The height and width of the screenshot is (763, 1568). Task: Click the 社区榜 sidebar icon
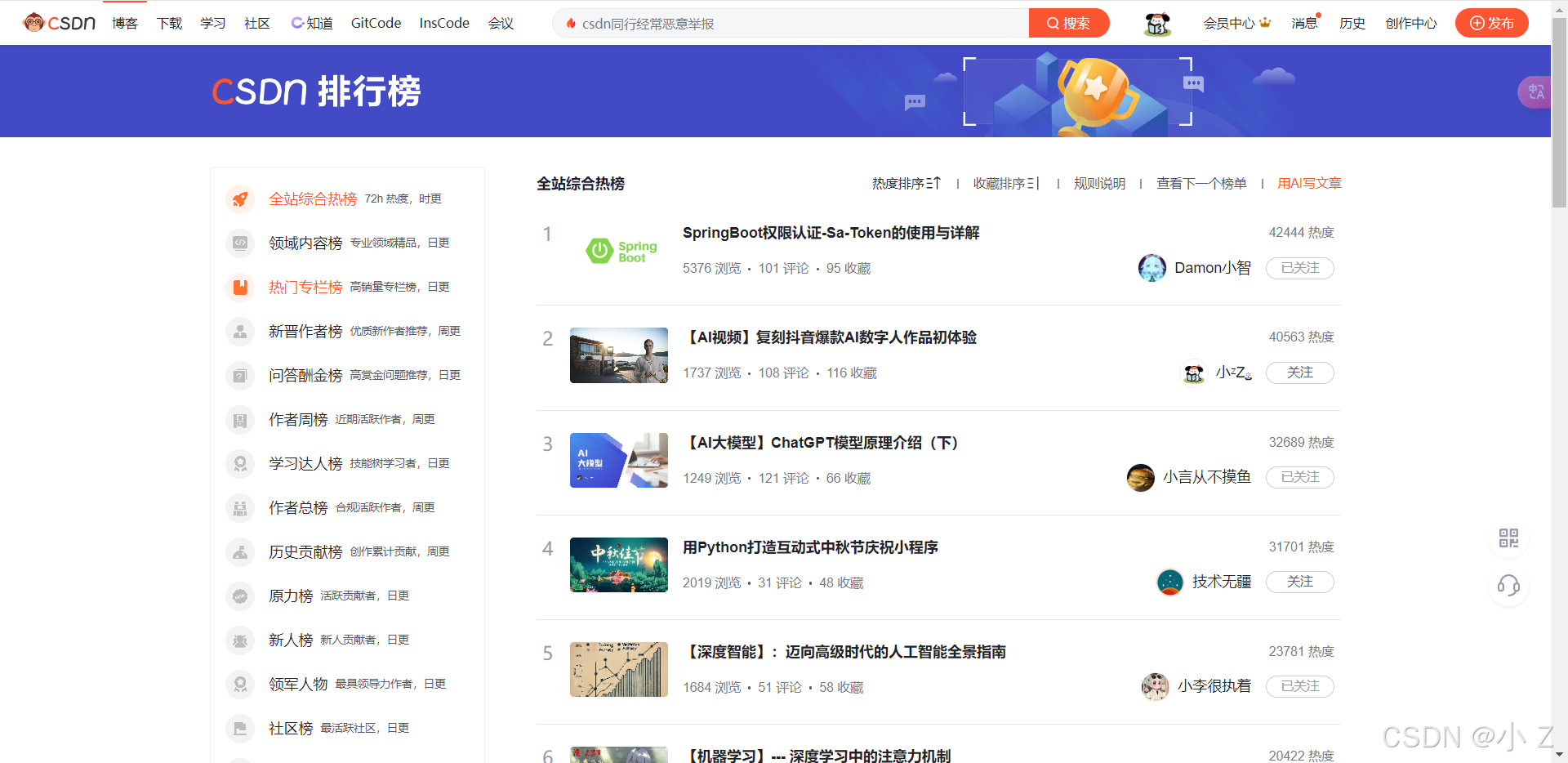240,728
